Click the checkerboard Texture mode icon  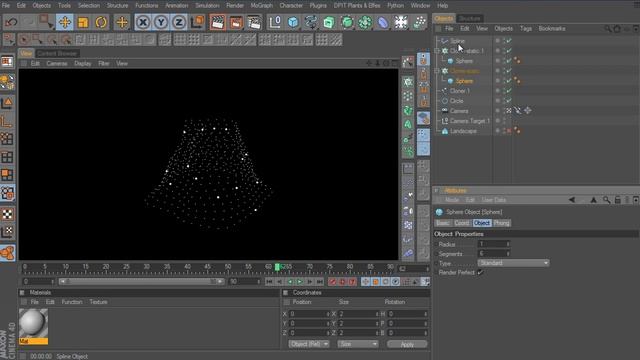(7, 214)
